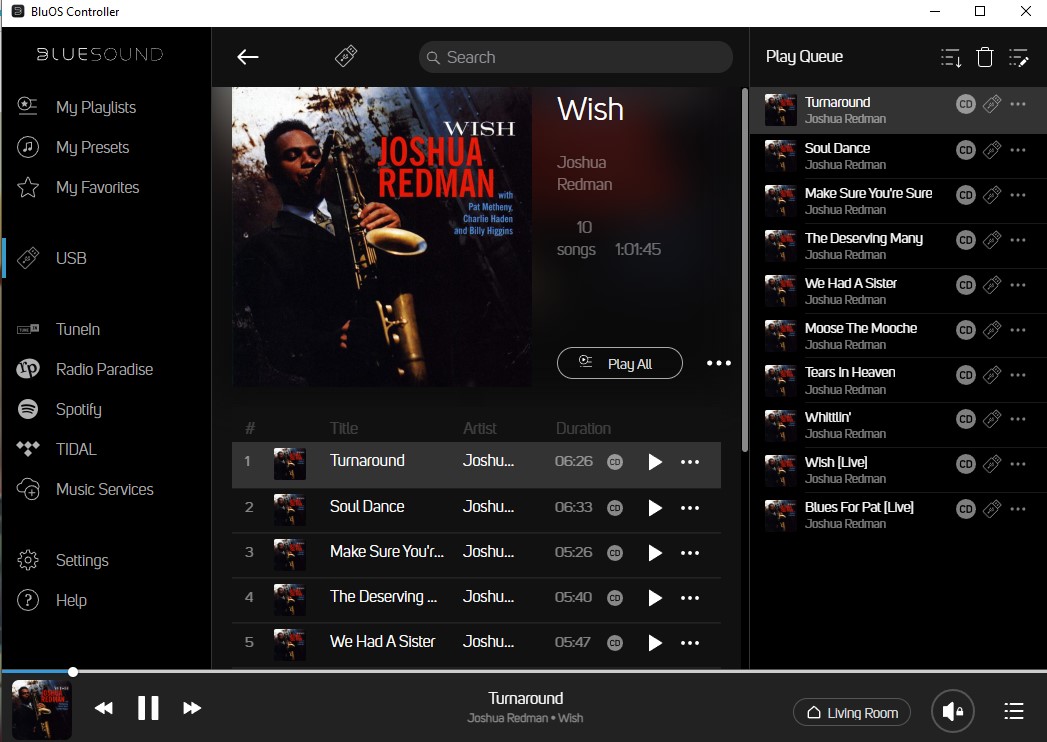1047x742 pixels.
Task: Pause playback
Action: pos(148,708)
